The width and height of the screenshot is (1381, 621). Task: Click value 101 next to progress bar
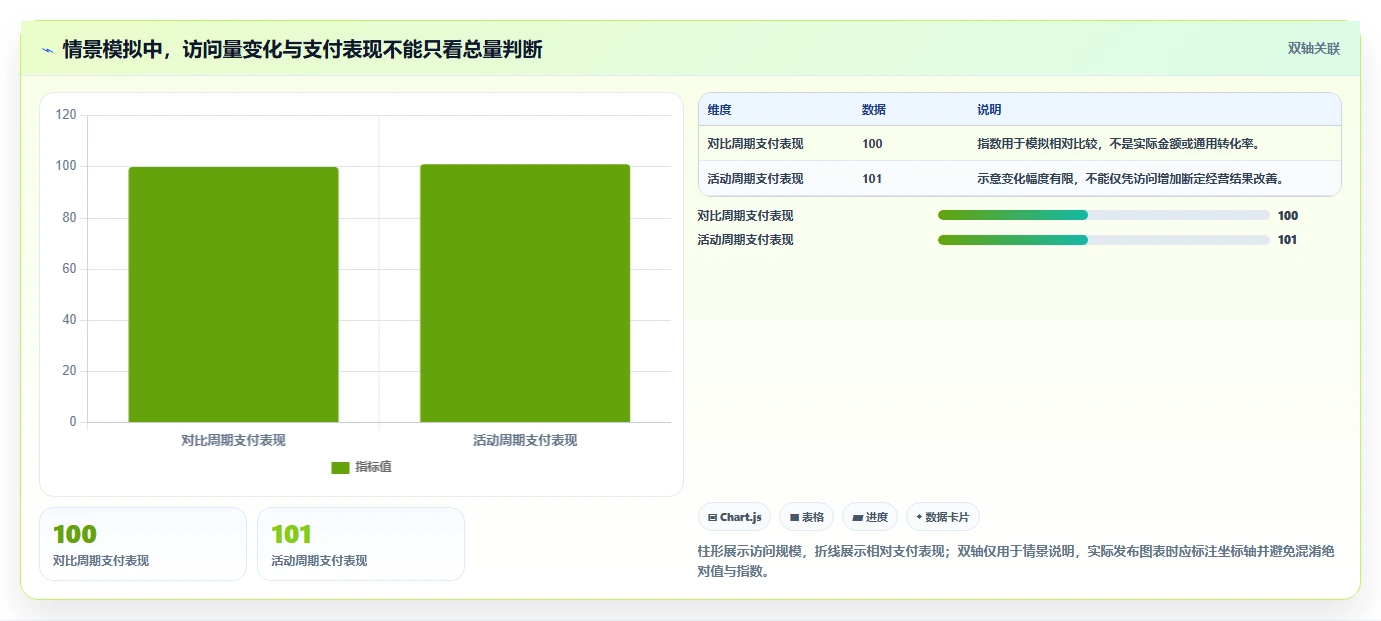point(1288,240)
